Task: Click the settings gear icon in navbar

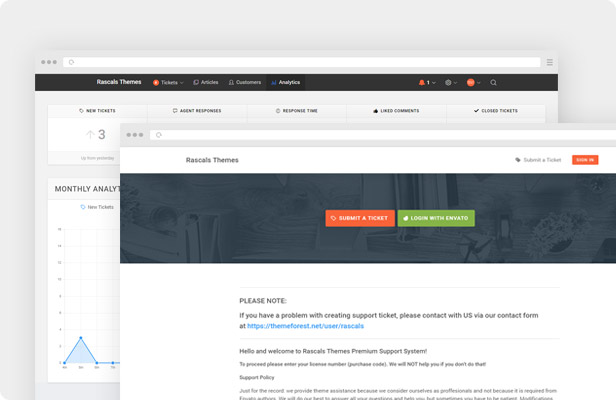Action: (447, 83)
